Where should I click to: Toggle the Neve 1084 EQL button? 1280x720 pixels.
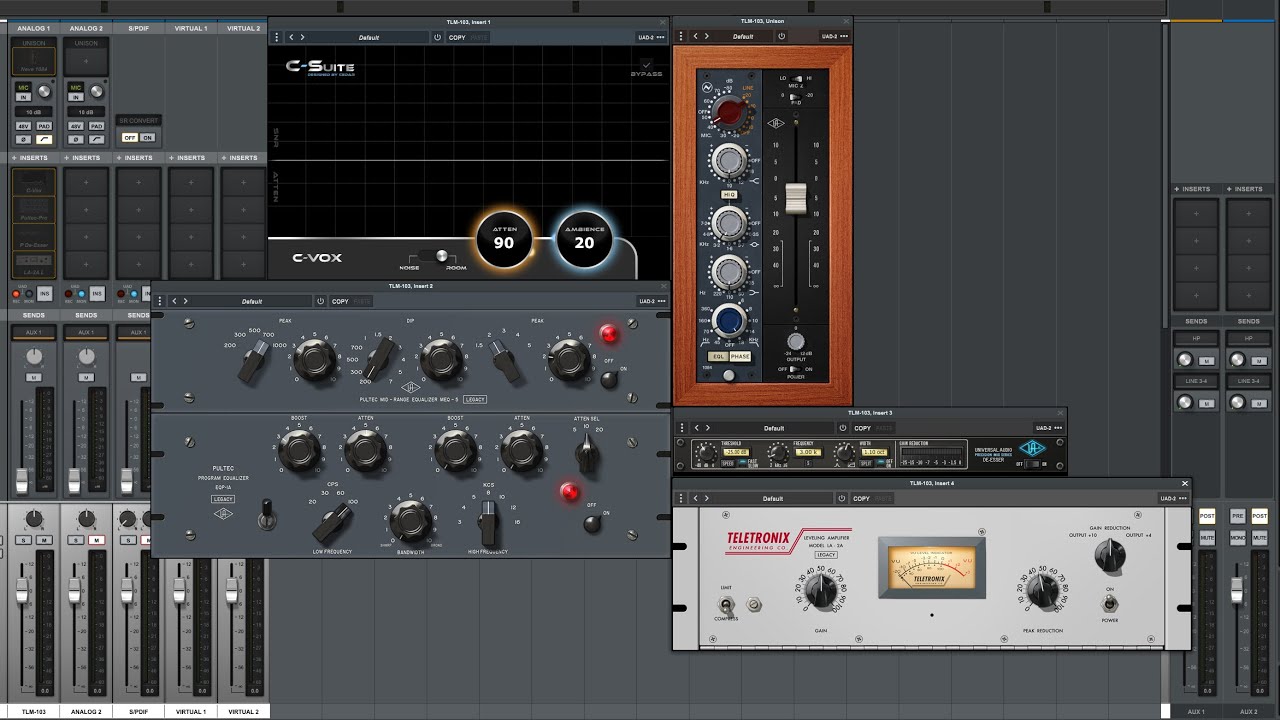pyautogui.click(x=719, y=356)
